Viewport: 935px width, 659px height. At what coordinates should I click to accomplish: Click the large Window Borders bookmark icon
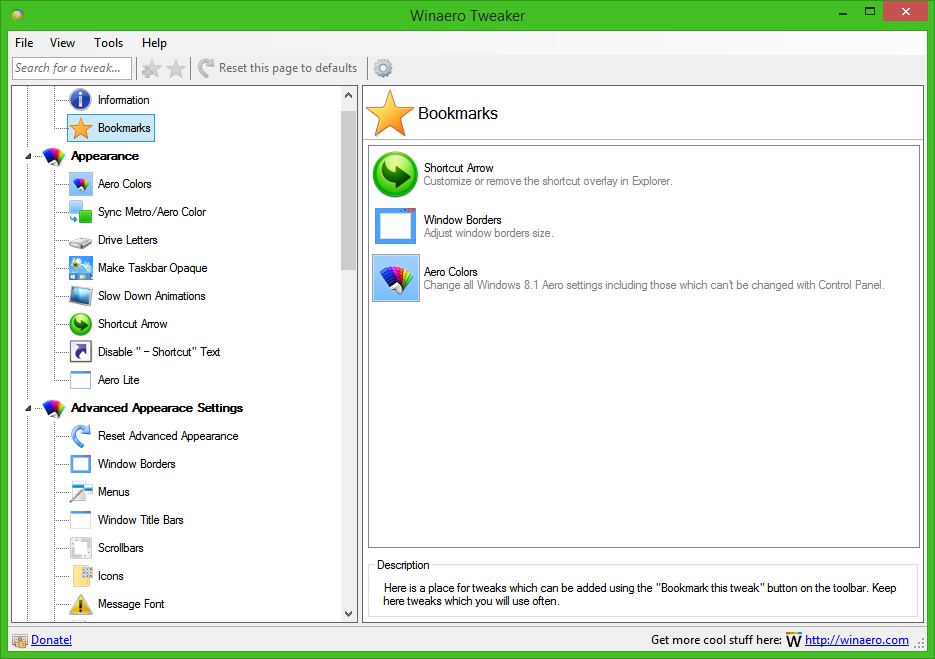(x=395, y=226)
